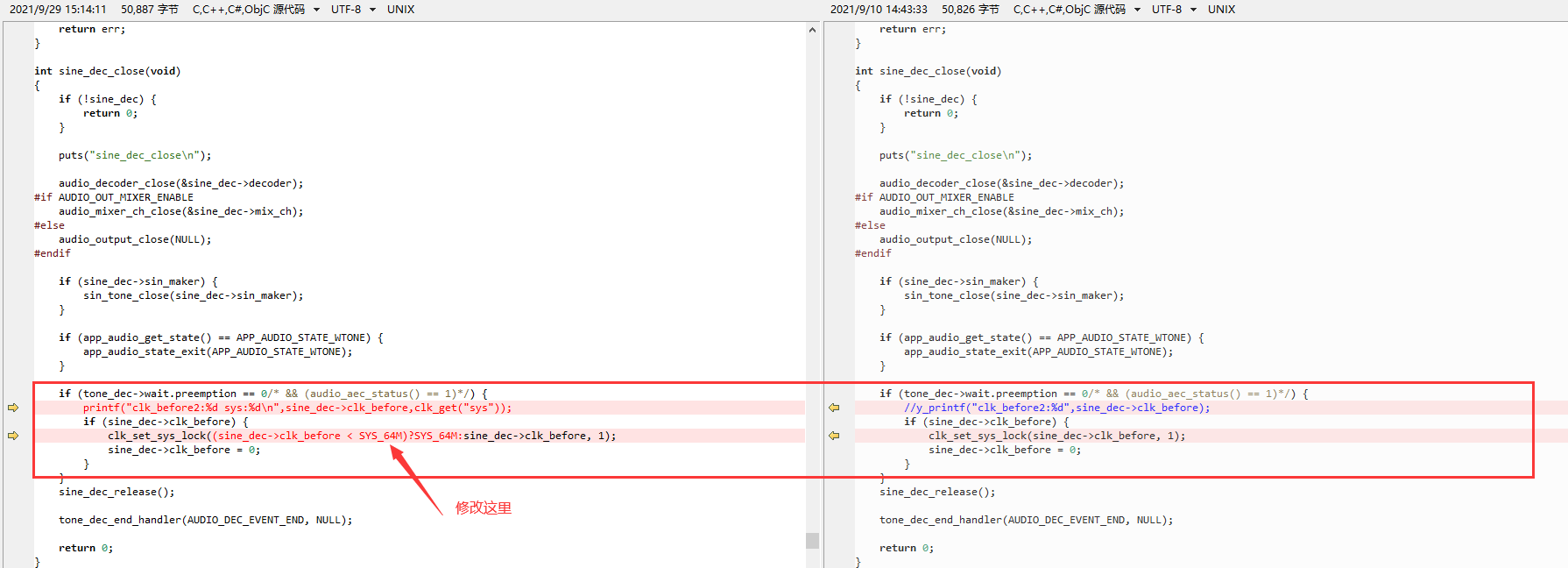This screenshot has height=568, width=1568.
Task: Open the right pane language syntax dropdown
Action: tap(1077, 10)
